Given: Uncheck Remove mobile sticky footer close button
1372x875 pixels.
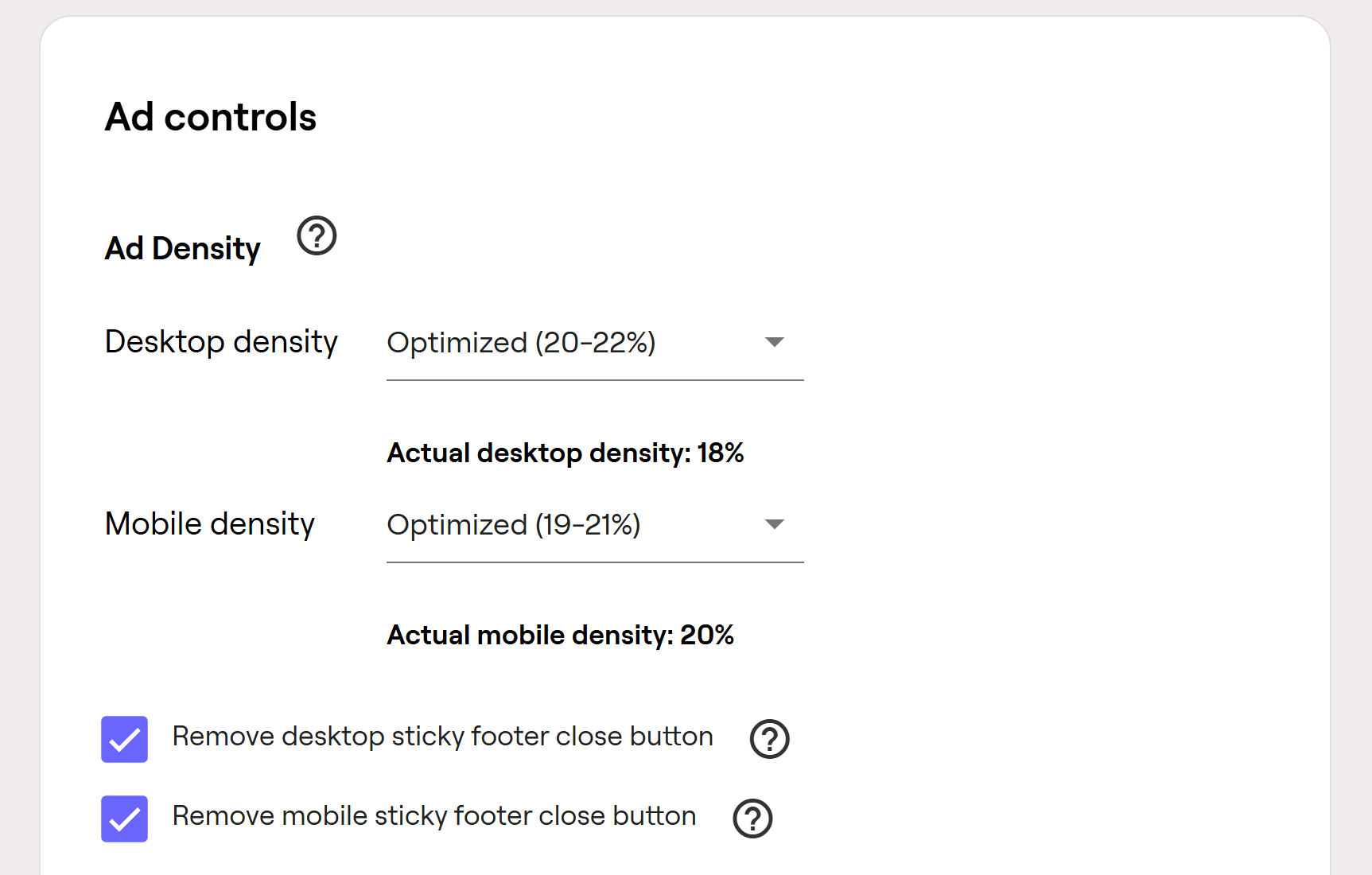Looking at the screenshot, I should [x=124, y=819].
